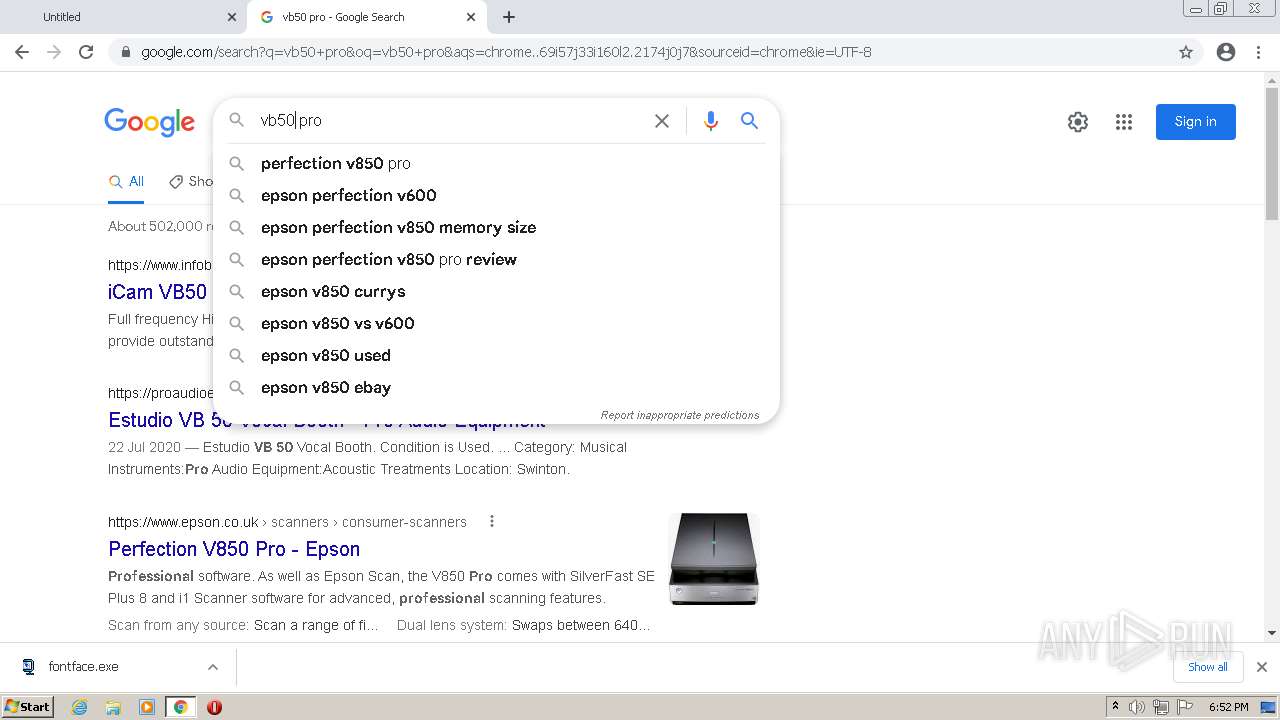Open the volume tray icon
The width and height of the screenshot is (1280, 720).
pos(1138,707)
